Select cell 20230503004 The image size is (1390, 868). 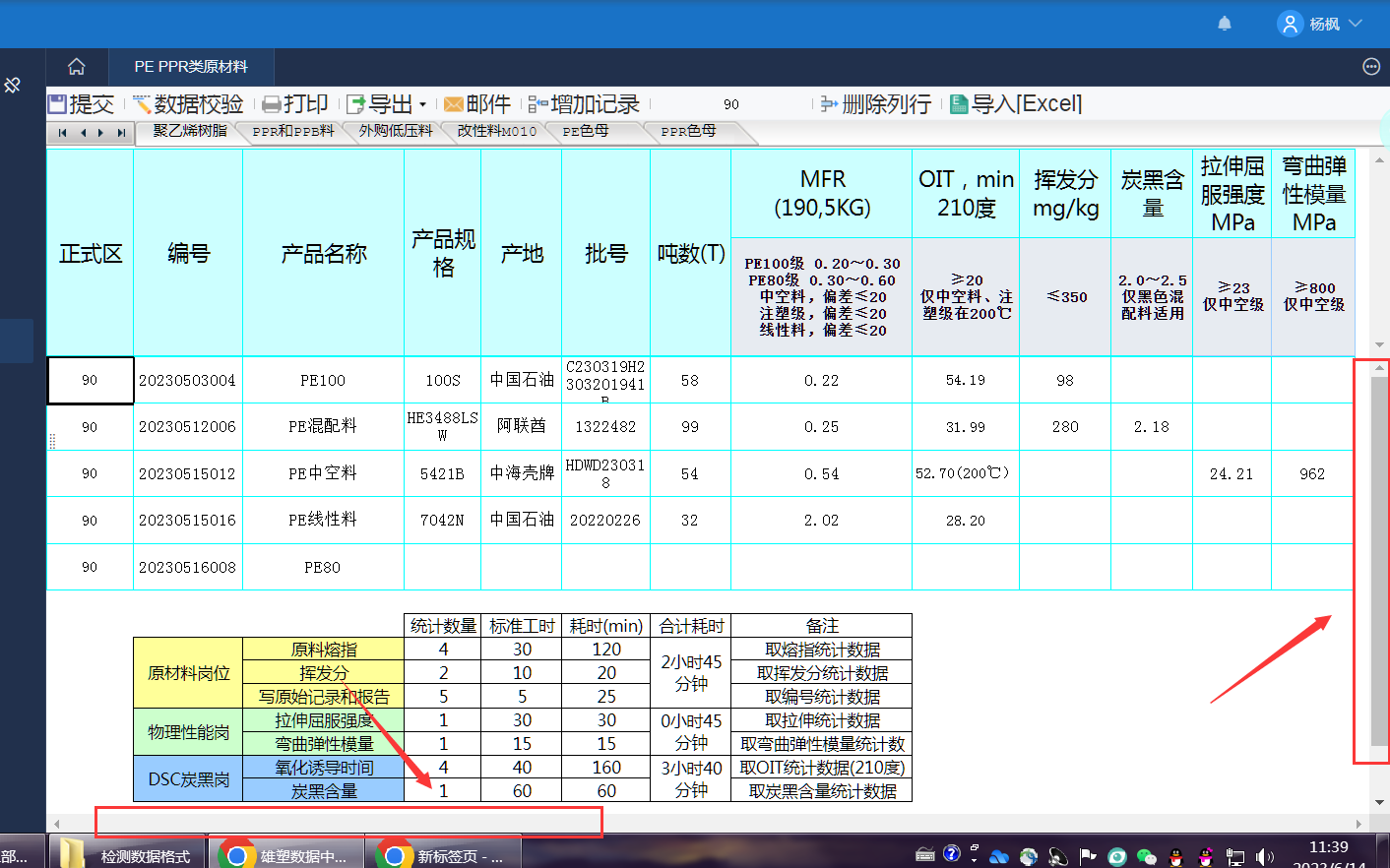point(187,380)
